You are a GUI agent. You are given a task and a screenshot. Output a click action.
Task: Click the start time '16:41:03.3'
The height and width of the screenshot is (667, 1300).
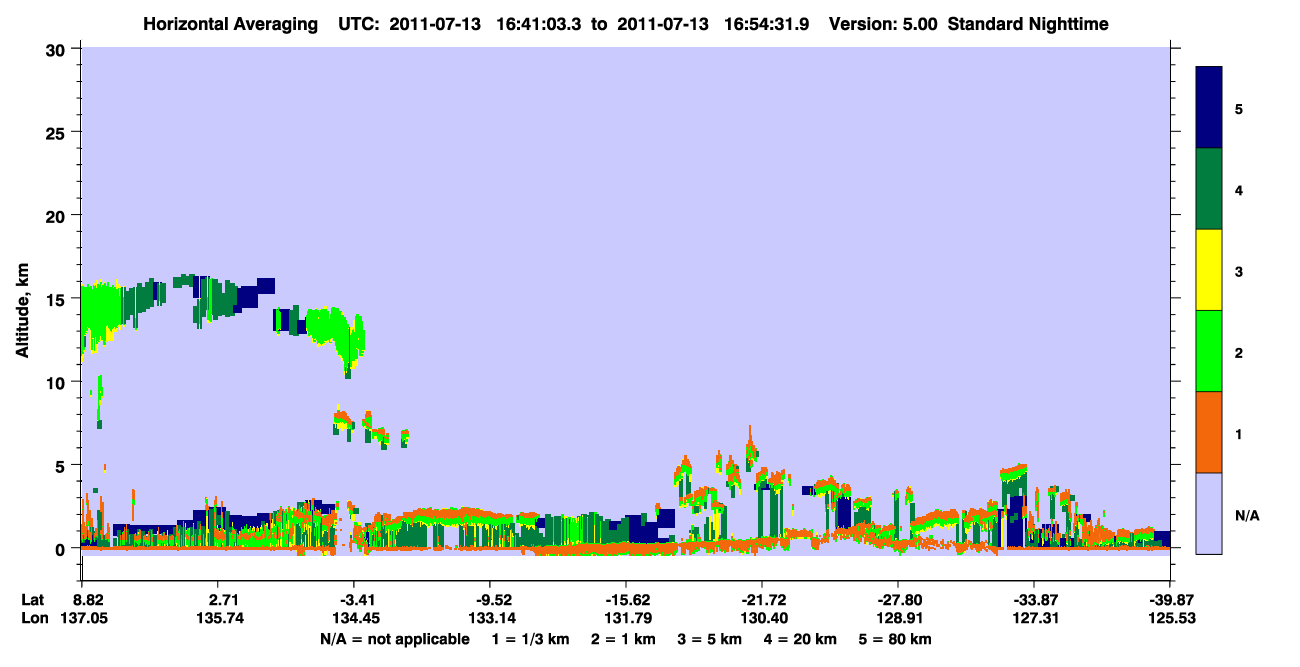541,23
